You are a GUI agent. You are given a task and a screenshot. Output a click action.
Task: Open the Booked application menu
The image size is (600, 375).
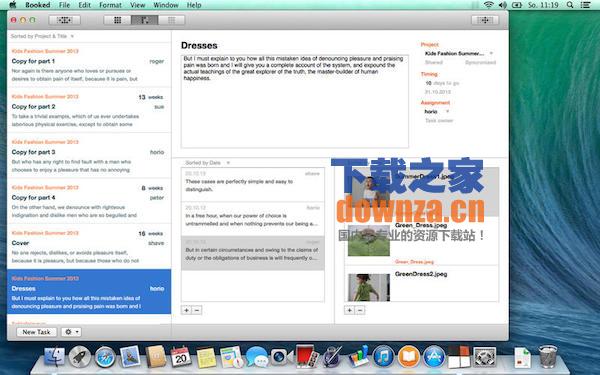pos(38,5)
